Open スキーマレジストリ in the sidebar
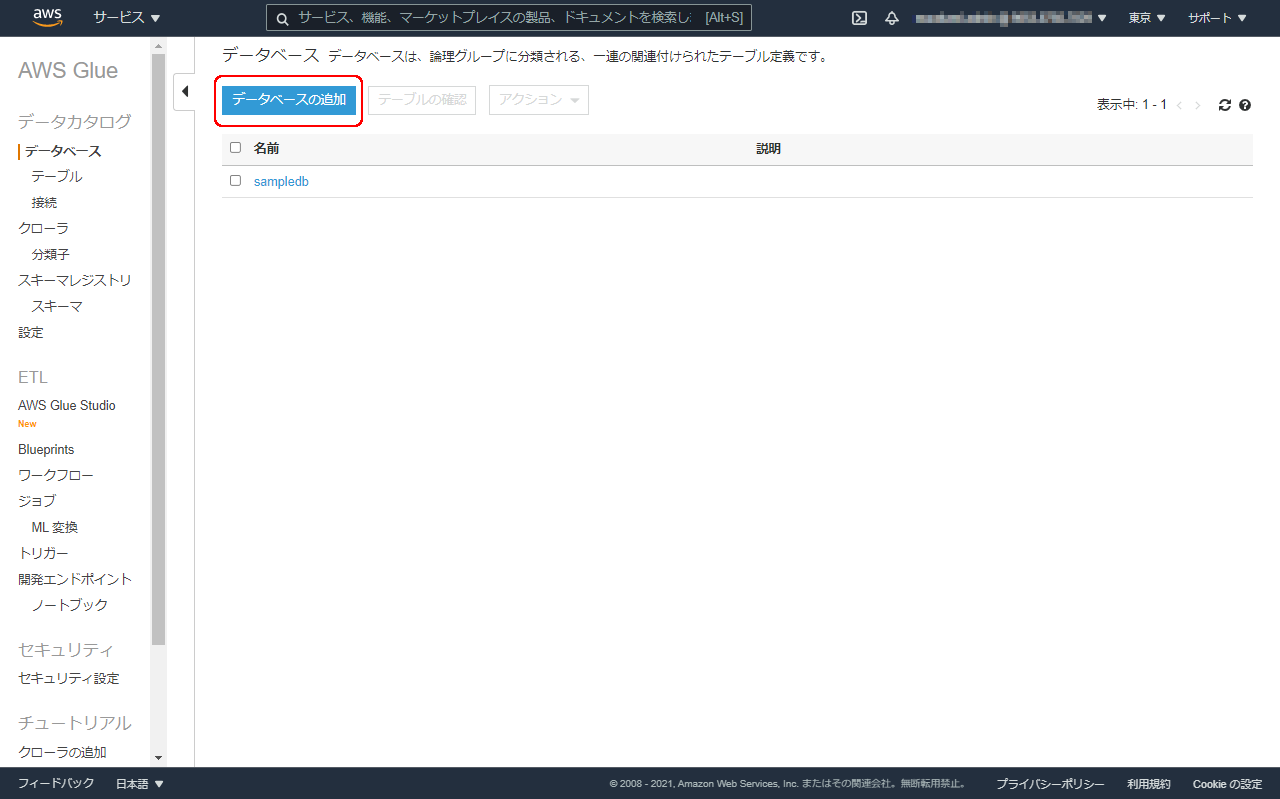The width and height of the screenshot is (1280, 799). (x=75, y=281)
